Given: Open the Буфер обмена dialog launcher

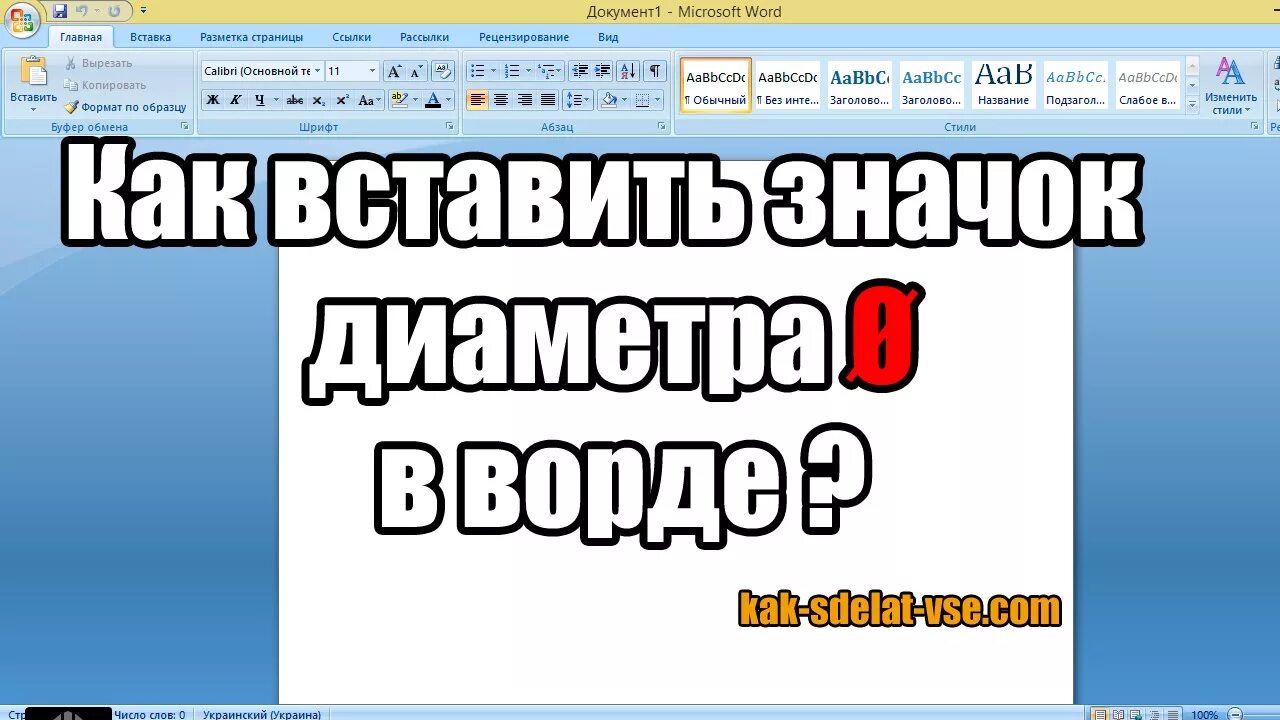Looking at the screenshot, I should pyautogui.click(x=185, y=127).
